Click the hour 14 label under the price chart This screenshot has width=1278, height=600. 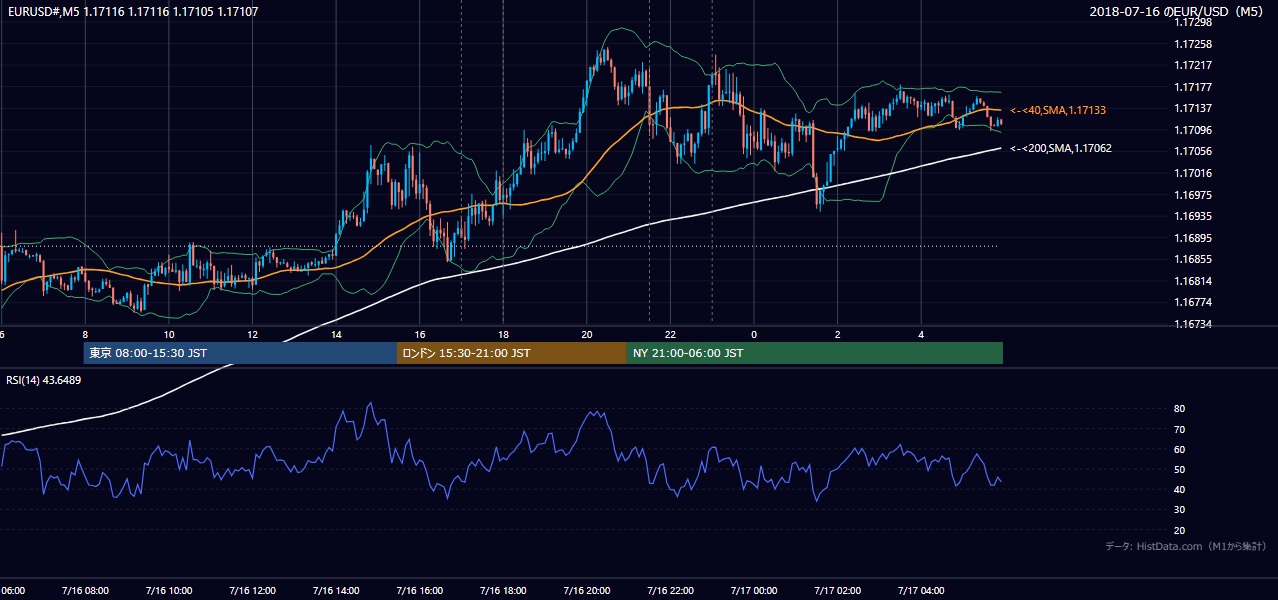336,334
